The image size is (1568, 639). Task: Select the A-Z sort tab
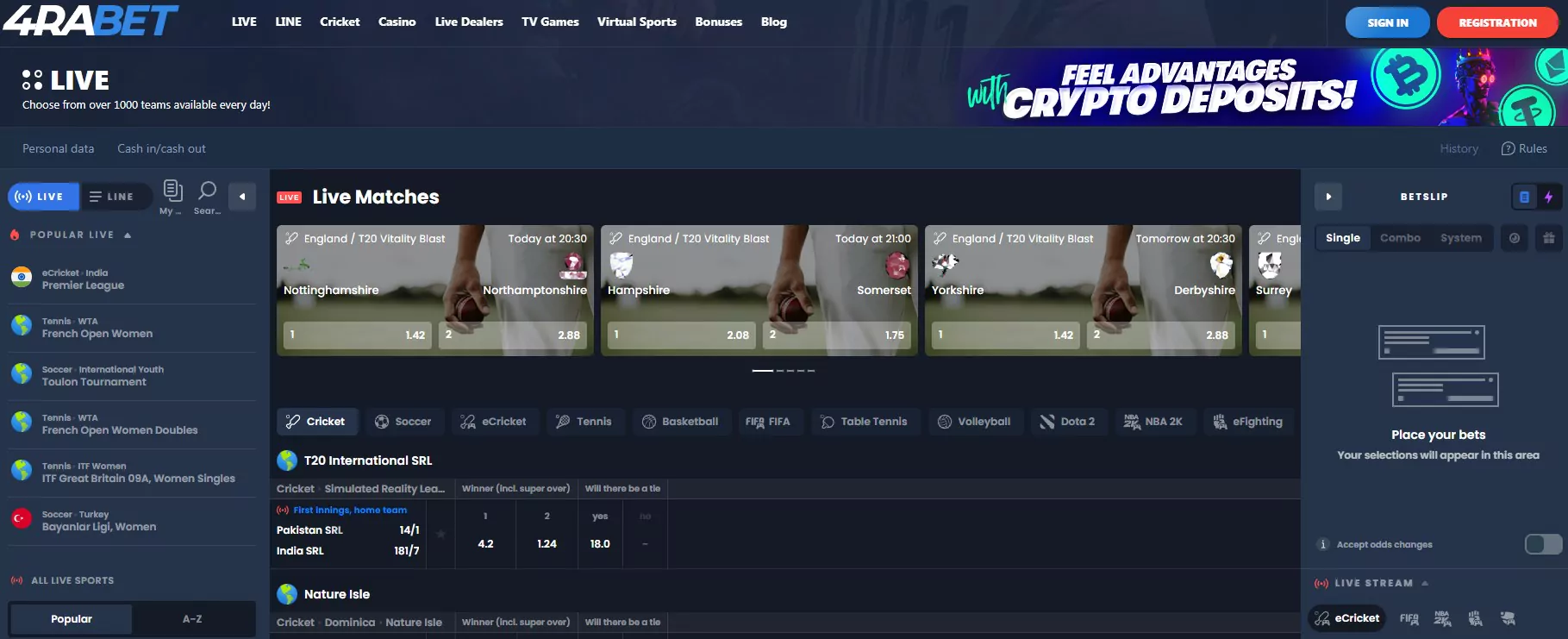[192, 619]
